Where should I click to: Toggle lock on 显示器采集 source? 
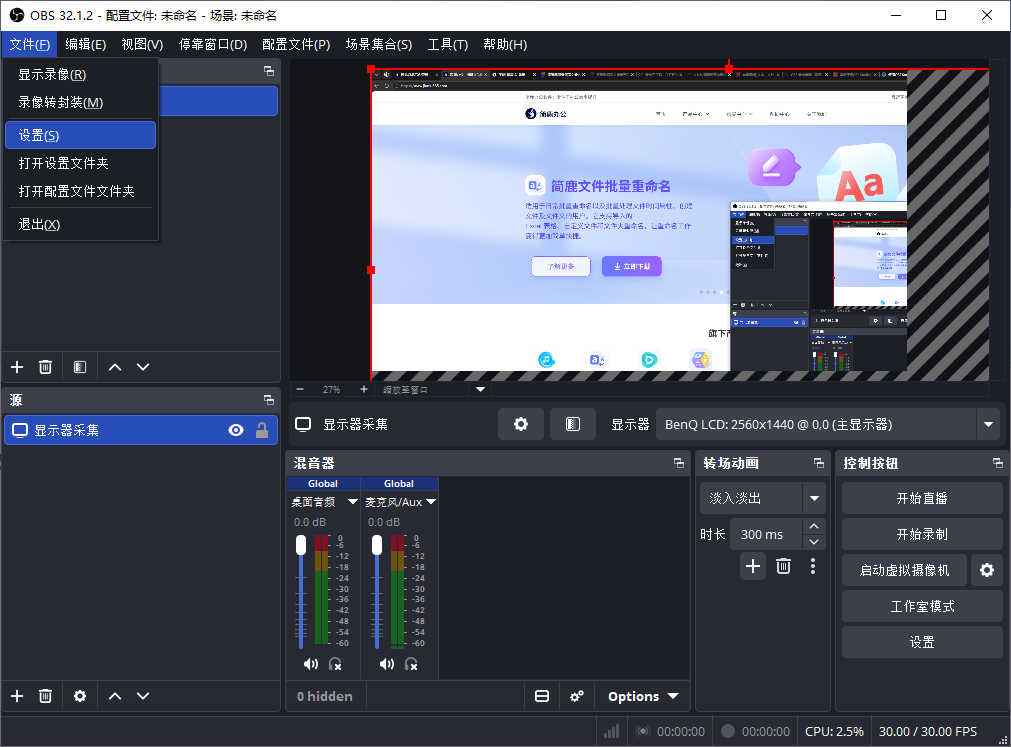[x=262, y=430]
